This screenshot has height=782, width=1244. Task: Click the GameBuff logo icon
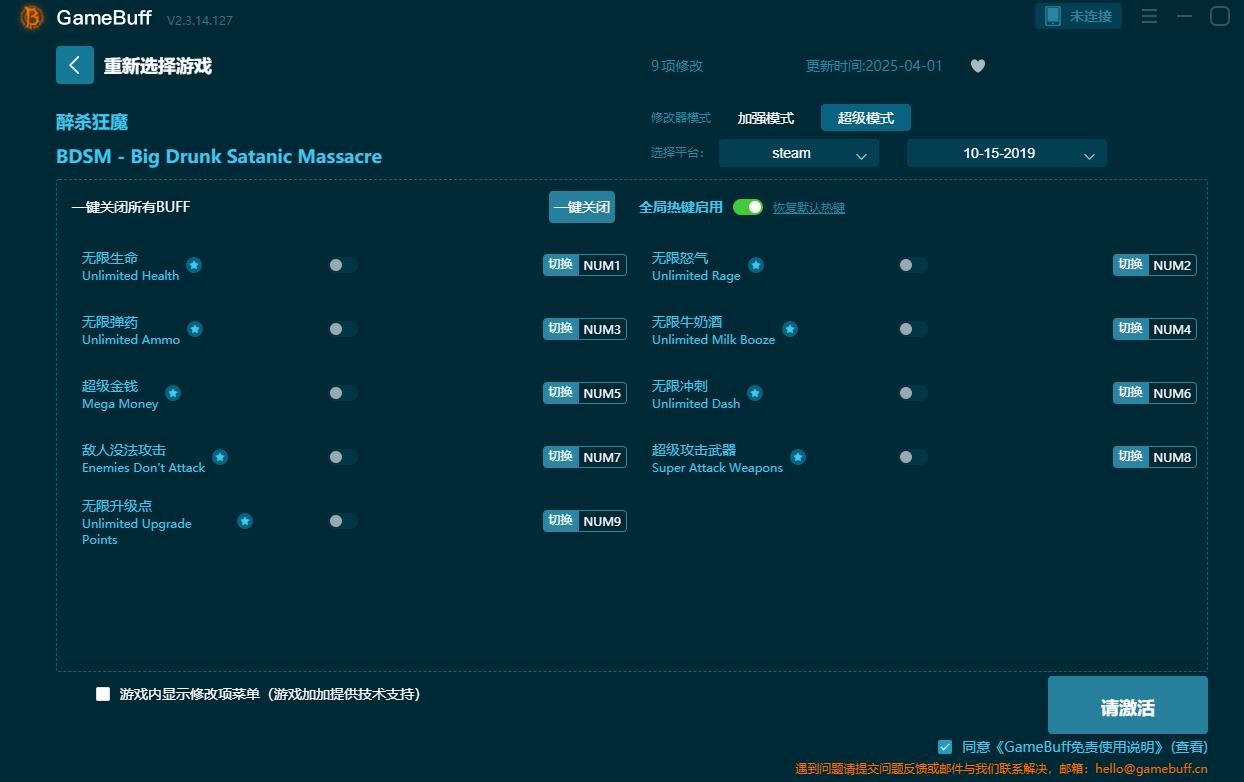point(32,17)
